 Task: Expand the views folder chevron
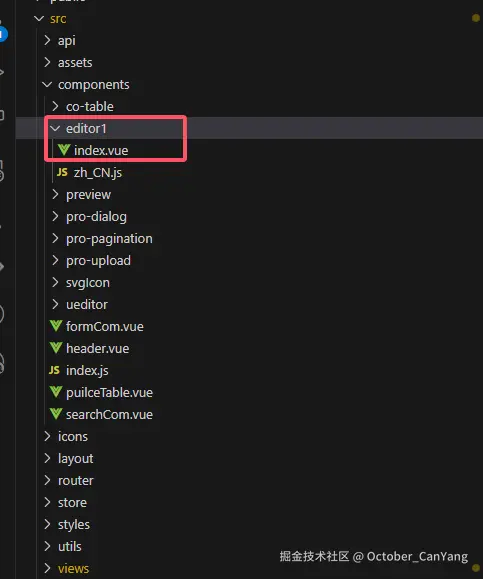coord(47,568)
